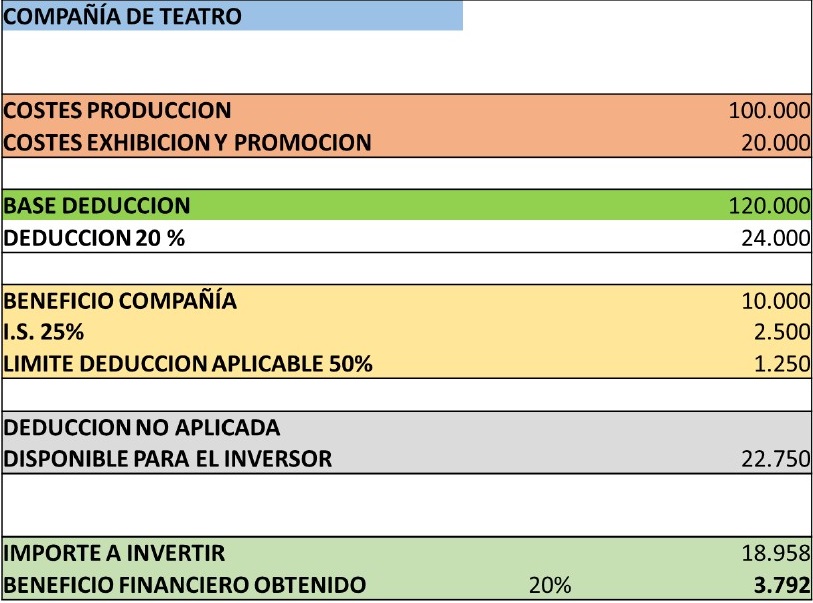Click the DEDUCCION 20 % label cell

pos(95,238)
